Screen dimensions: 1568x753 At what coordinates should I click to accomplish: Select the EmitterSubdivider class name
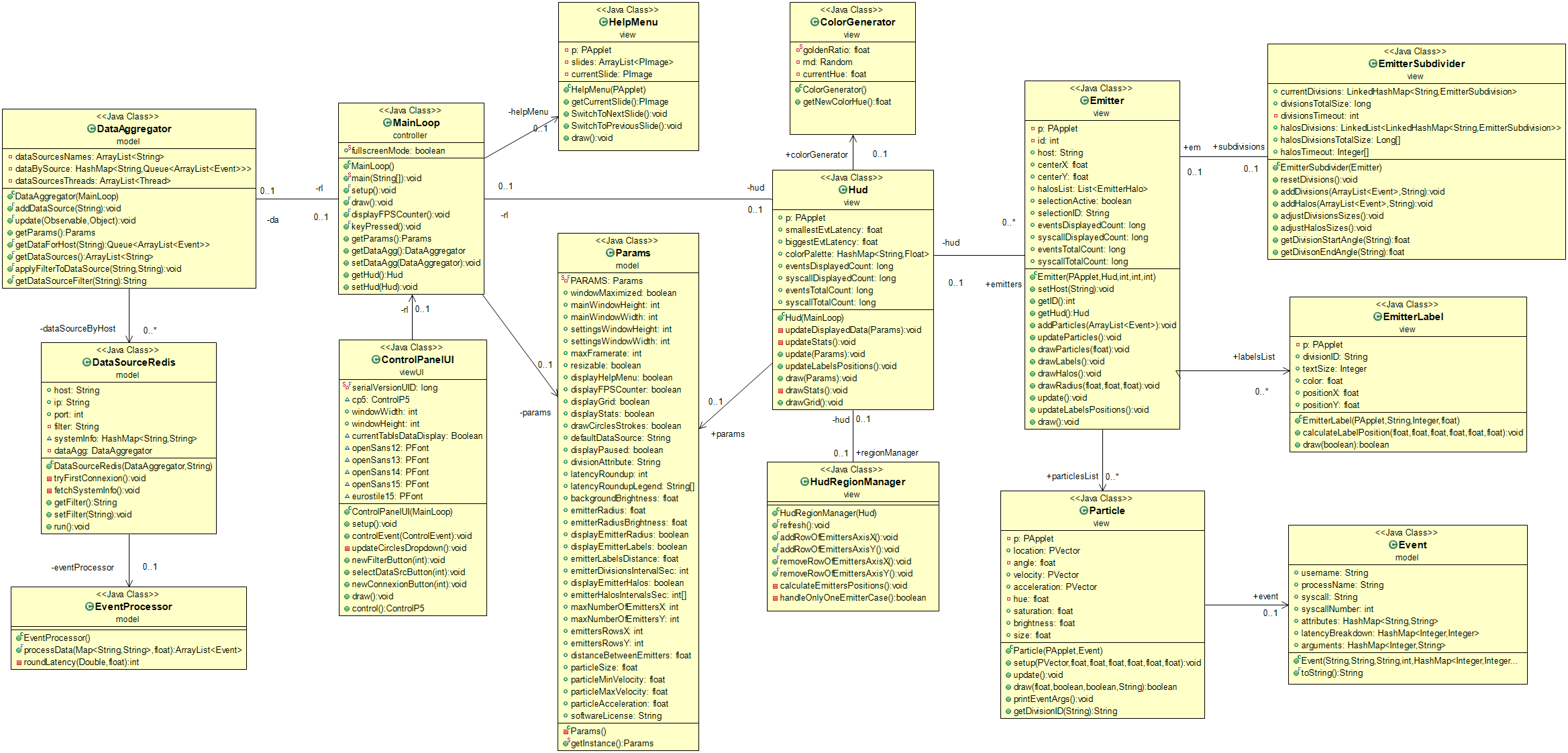coord(1421,64)
